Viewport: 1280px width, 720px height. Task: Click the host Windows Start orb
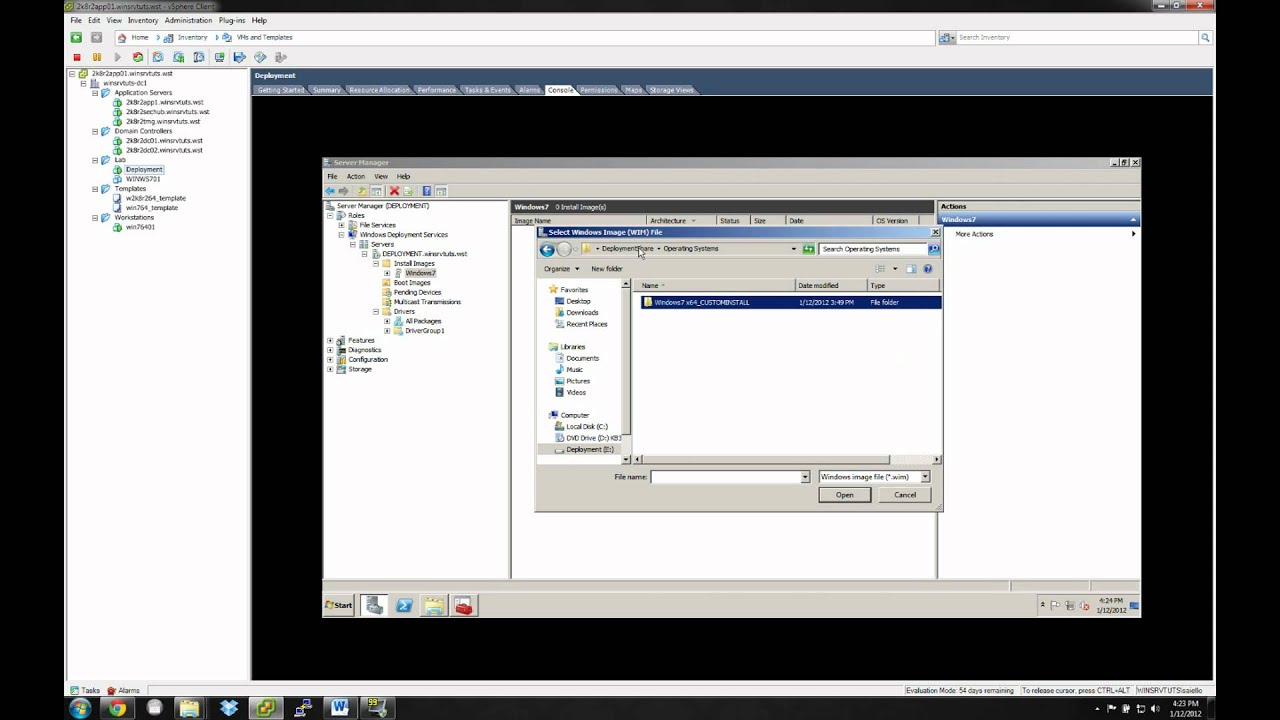80,708
